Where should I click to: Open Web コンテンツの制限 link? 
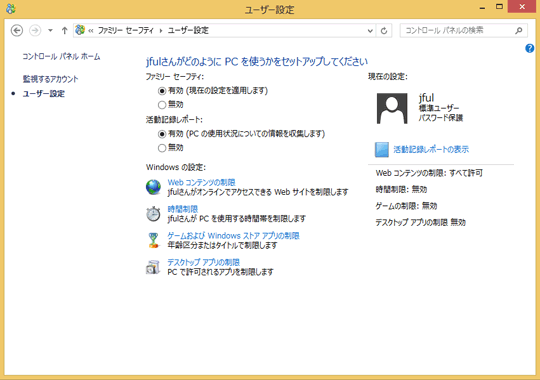[201, 182]
